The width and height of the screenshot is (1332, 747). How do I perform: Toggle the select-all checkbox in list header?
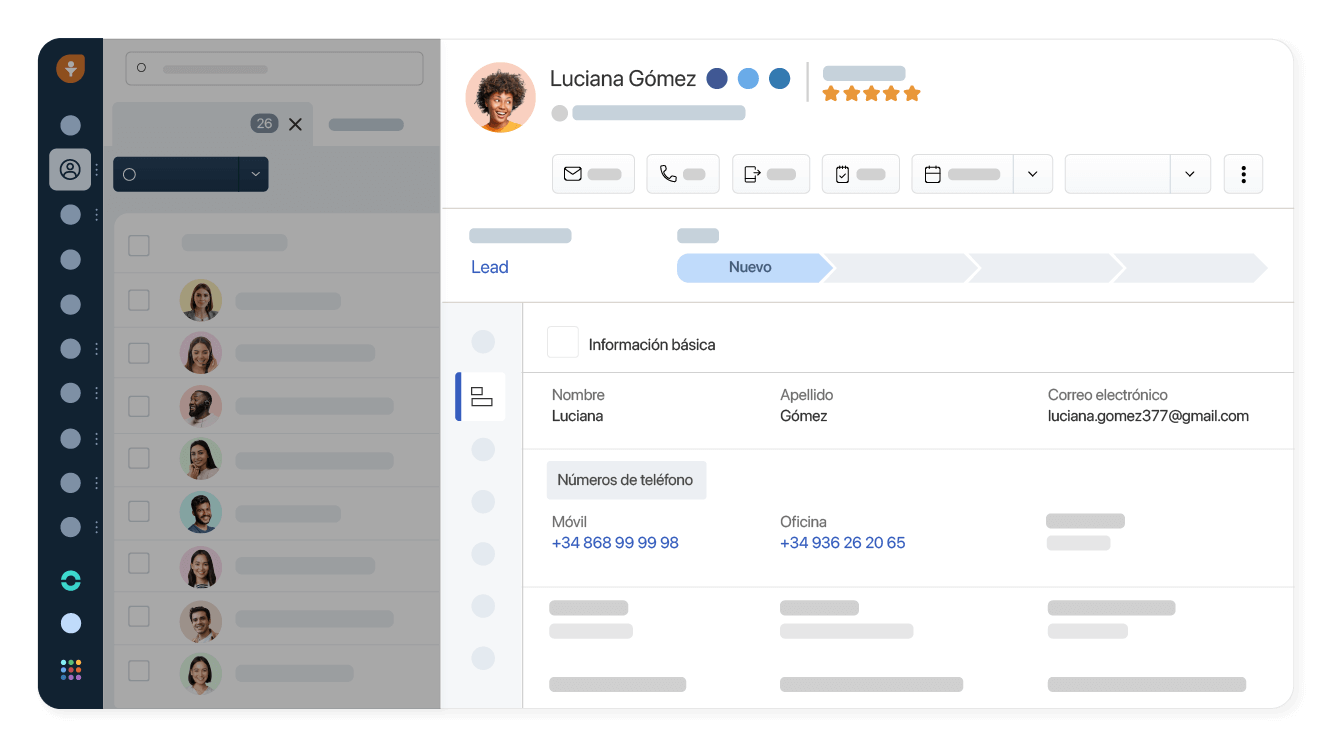click(x=139, y=245)
